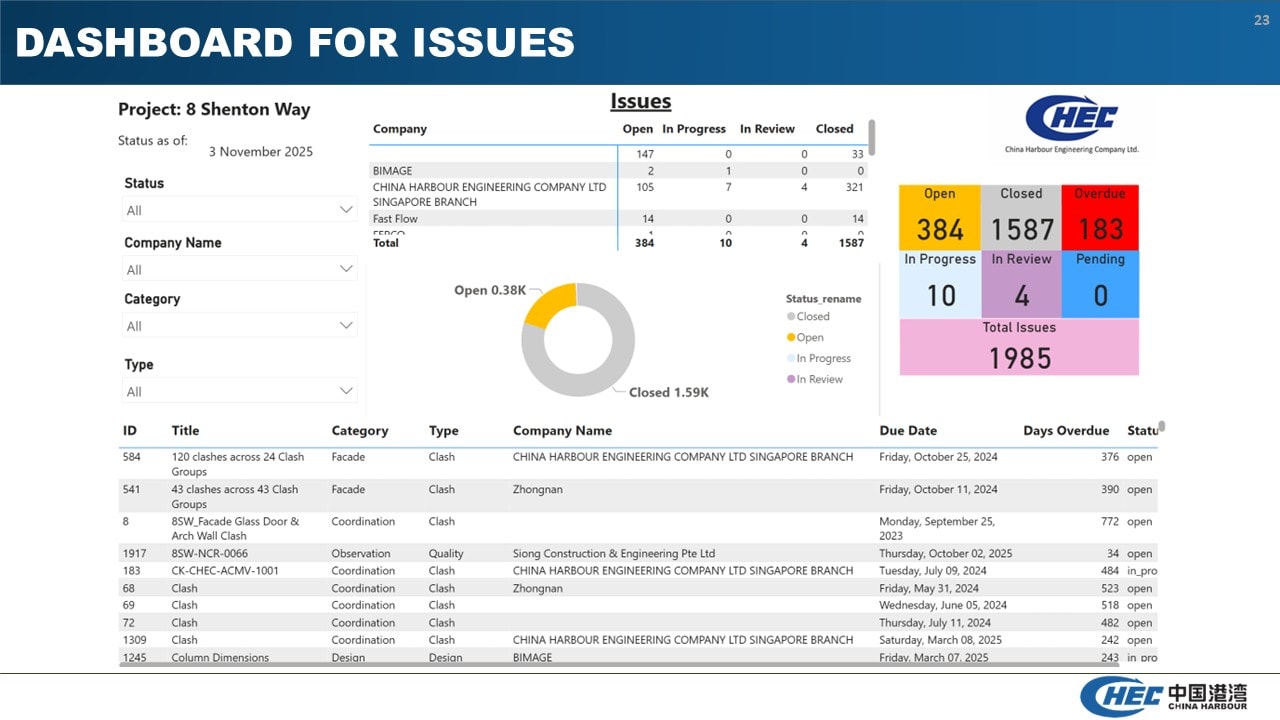Click the 'Open 0.38K' chart label
The height and width of the screenshot is (720, 1280).
coord(490,290)
